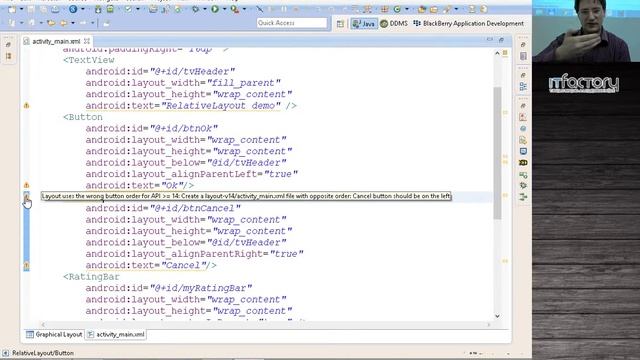Click the lint warning tooltip text

click(x=246, y=196)
